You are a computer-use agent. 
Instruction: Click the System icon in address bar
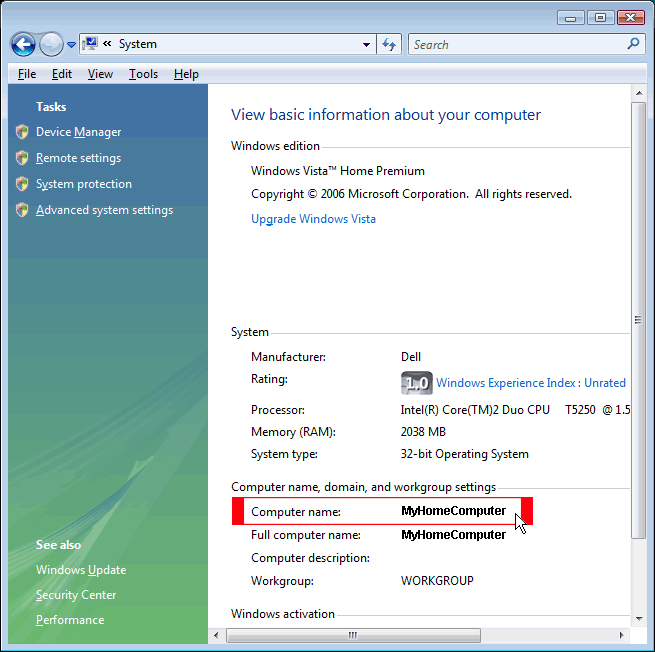(x=90, y=43)
